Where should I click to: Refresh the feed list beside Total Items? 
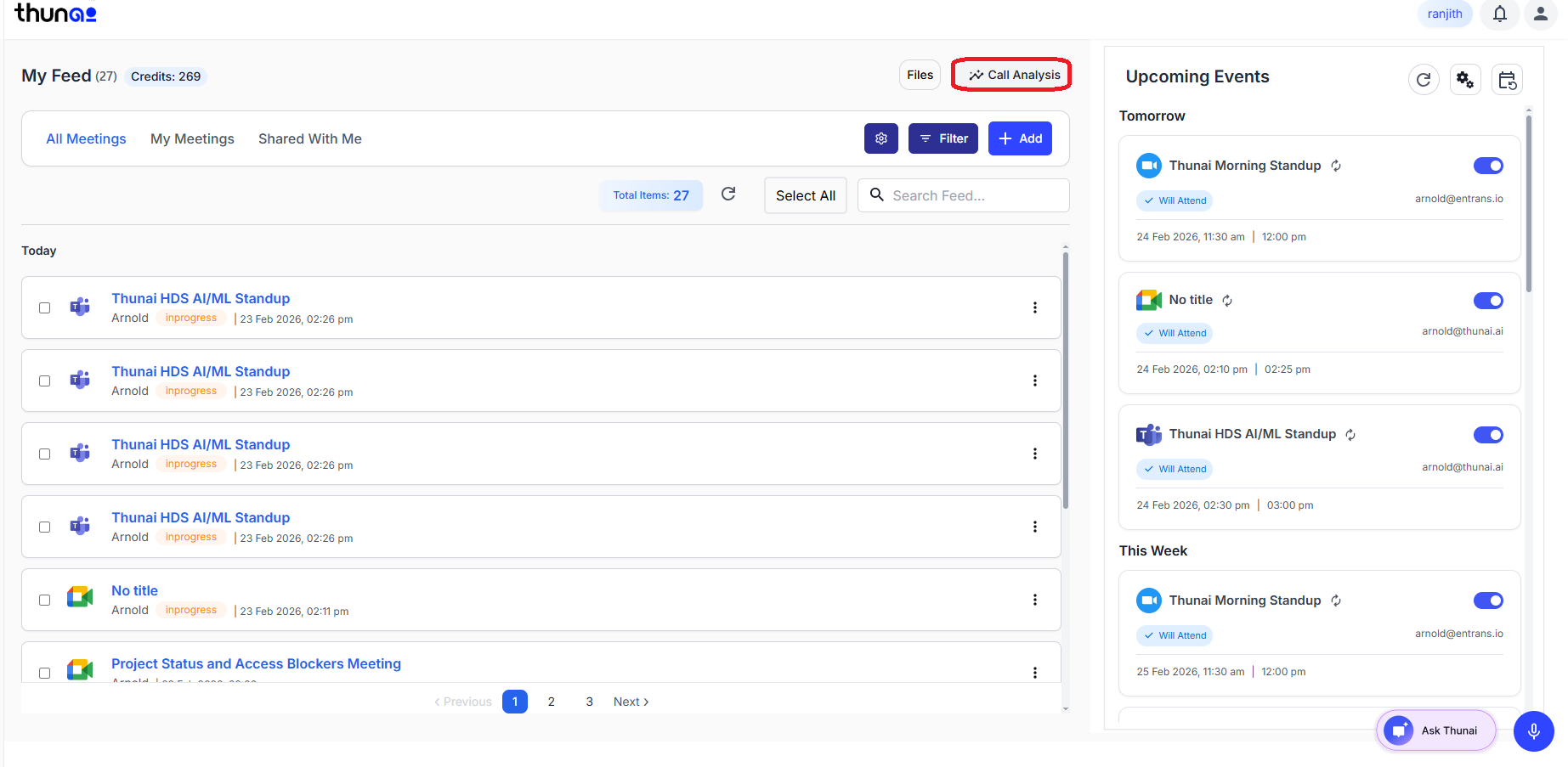point(728,195)
